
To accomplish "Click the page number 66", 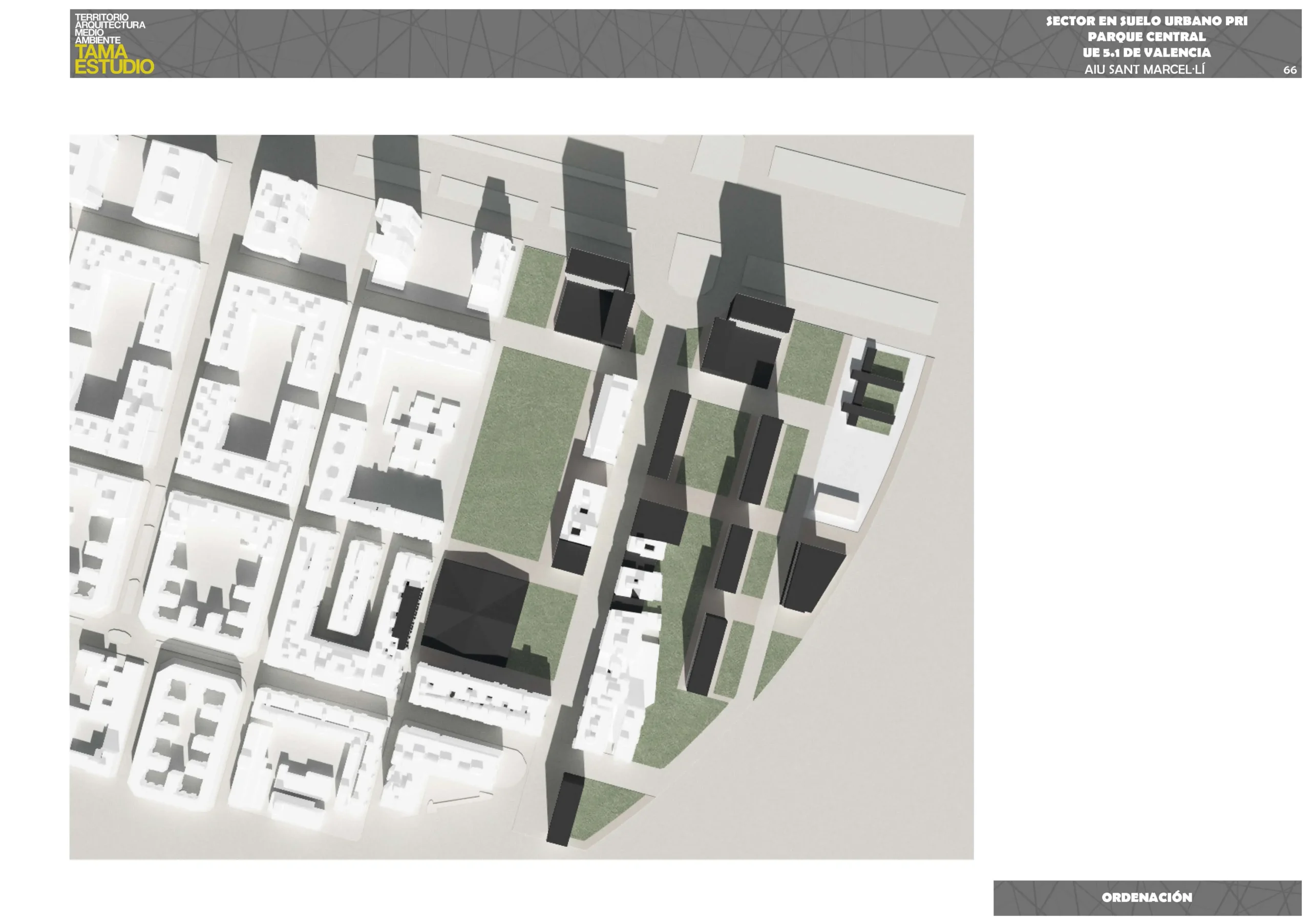I will coord(1289,70).
